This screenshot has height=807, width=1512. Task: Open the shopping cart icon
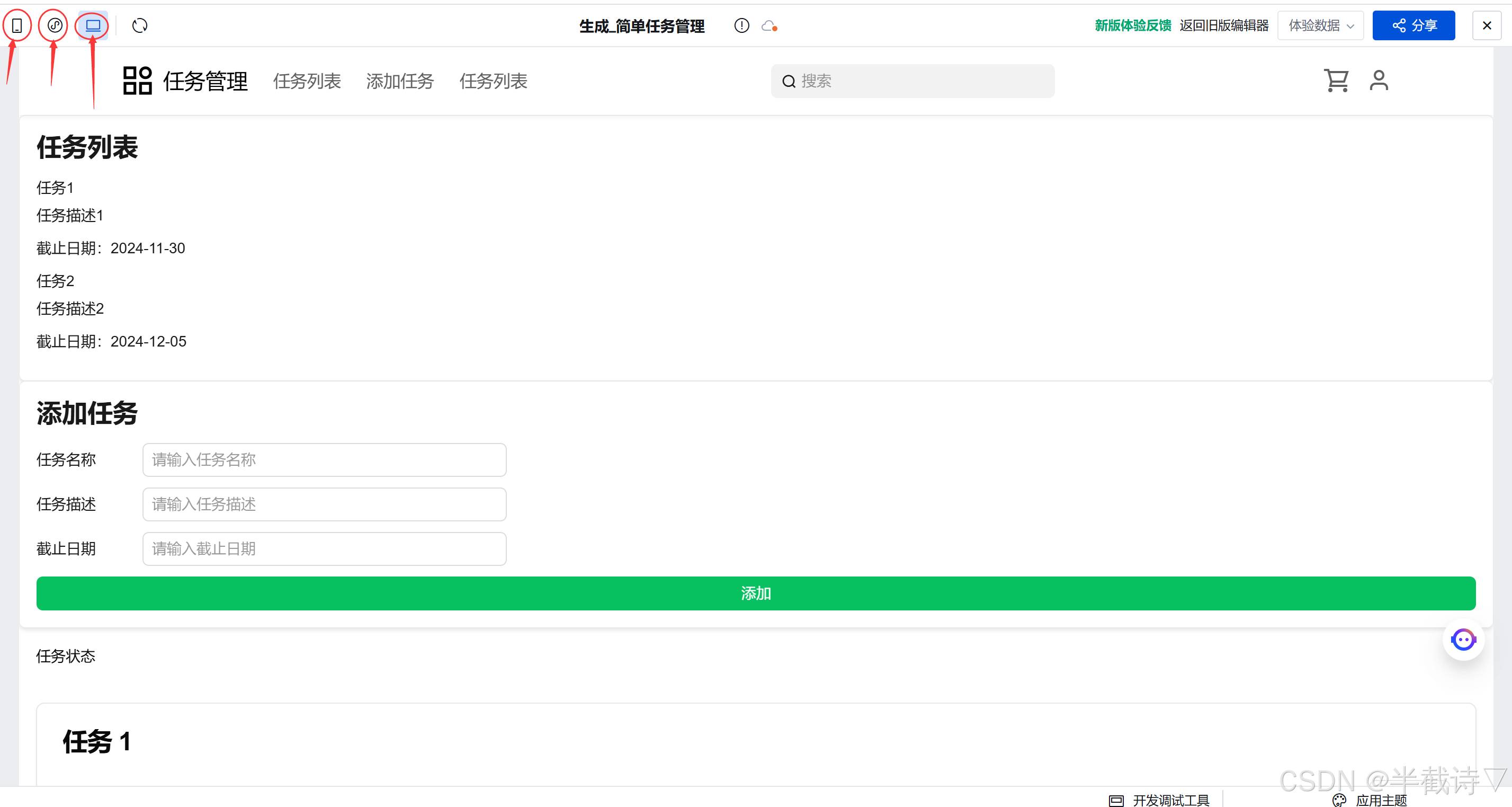(x=1336, y=81)
